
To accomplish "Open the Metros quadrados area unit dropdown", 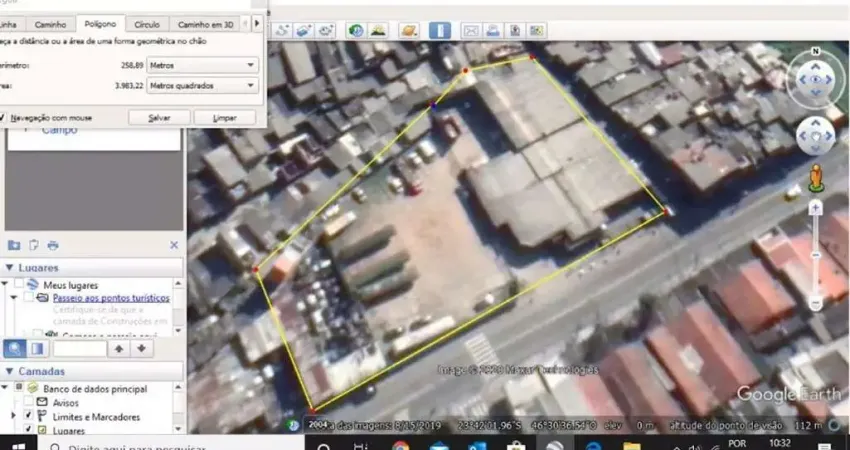I will pos(202,86).
